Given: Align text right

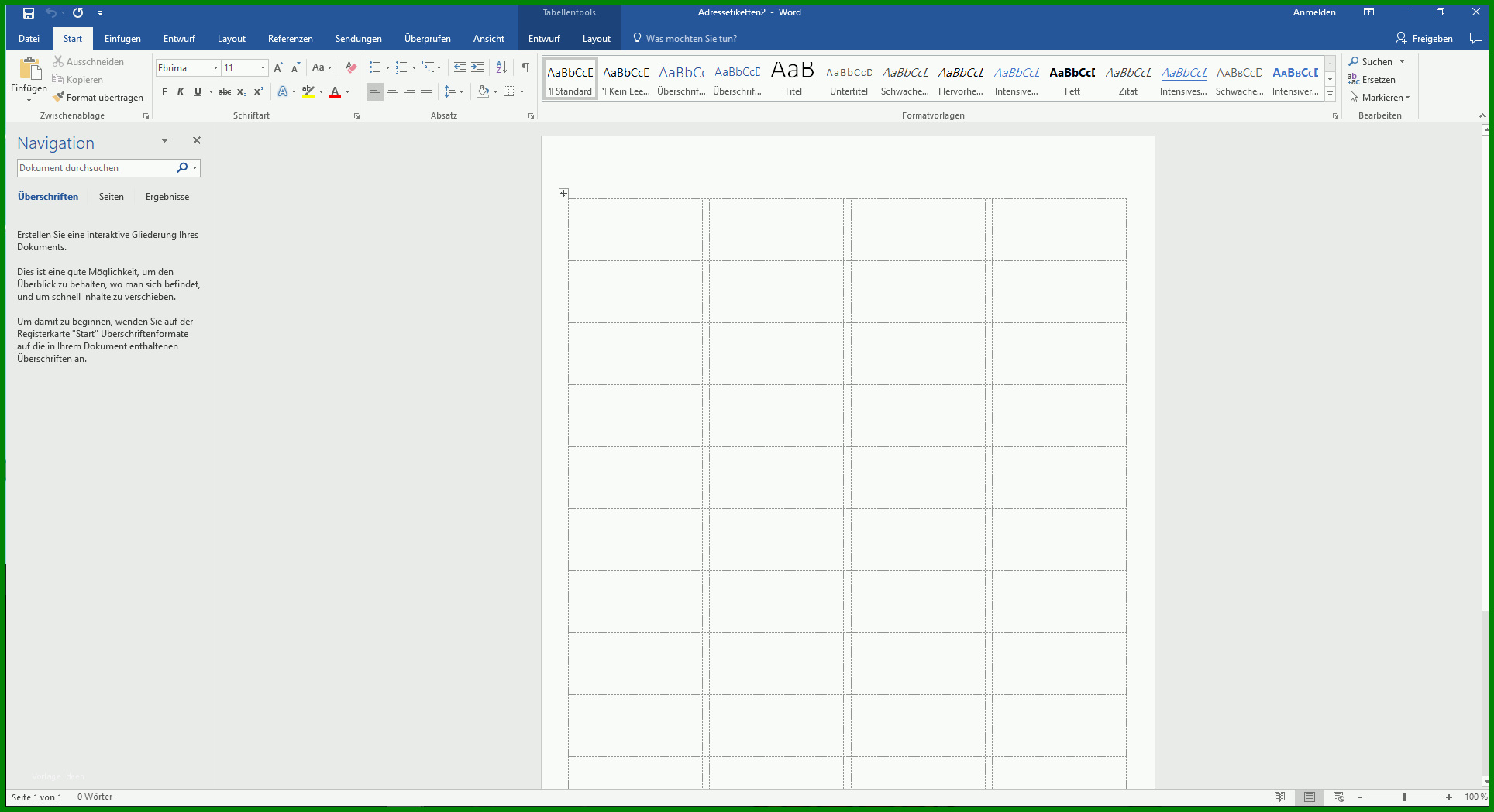Looking at the screenshot, I should pos(409,91).
